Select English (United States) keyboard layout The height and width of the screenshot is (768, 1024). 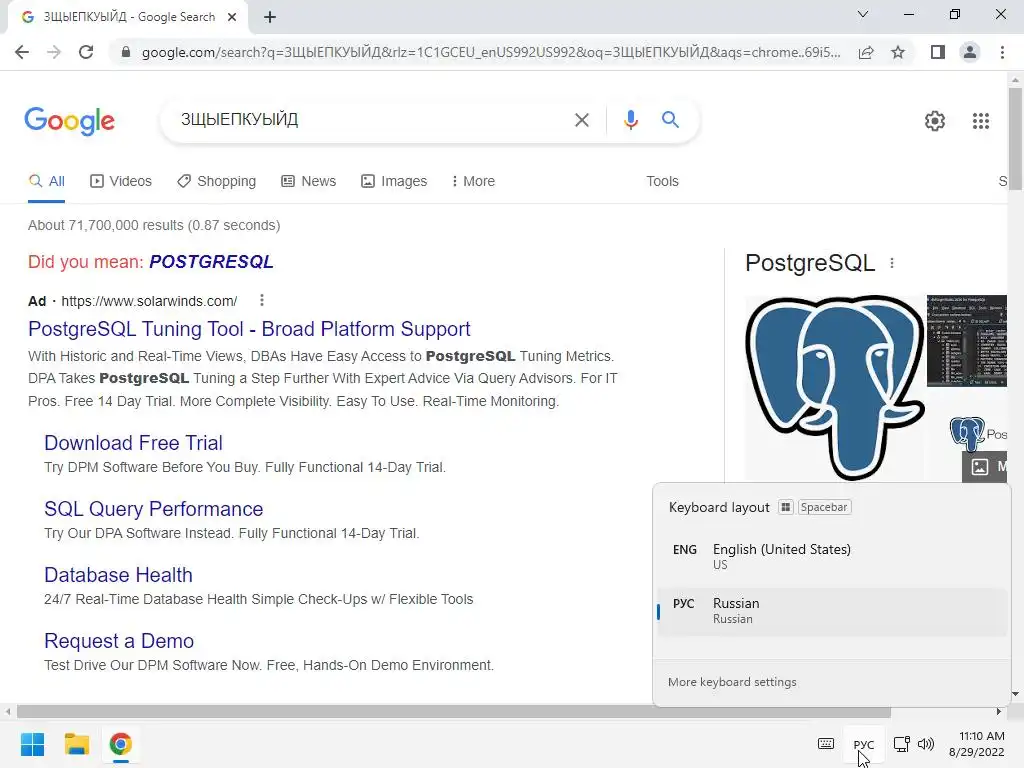(x=831, y=556)
